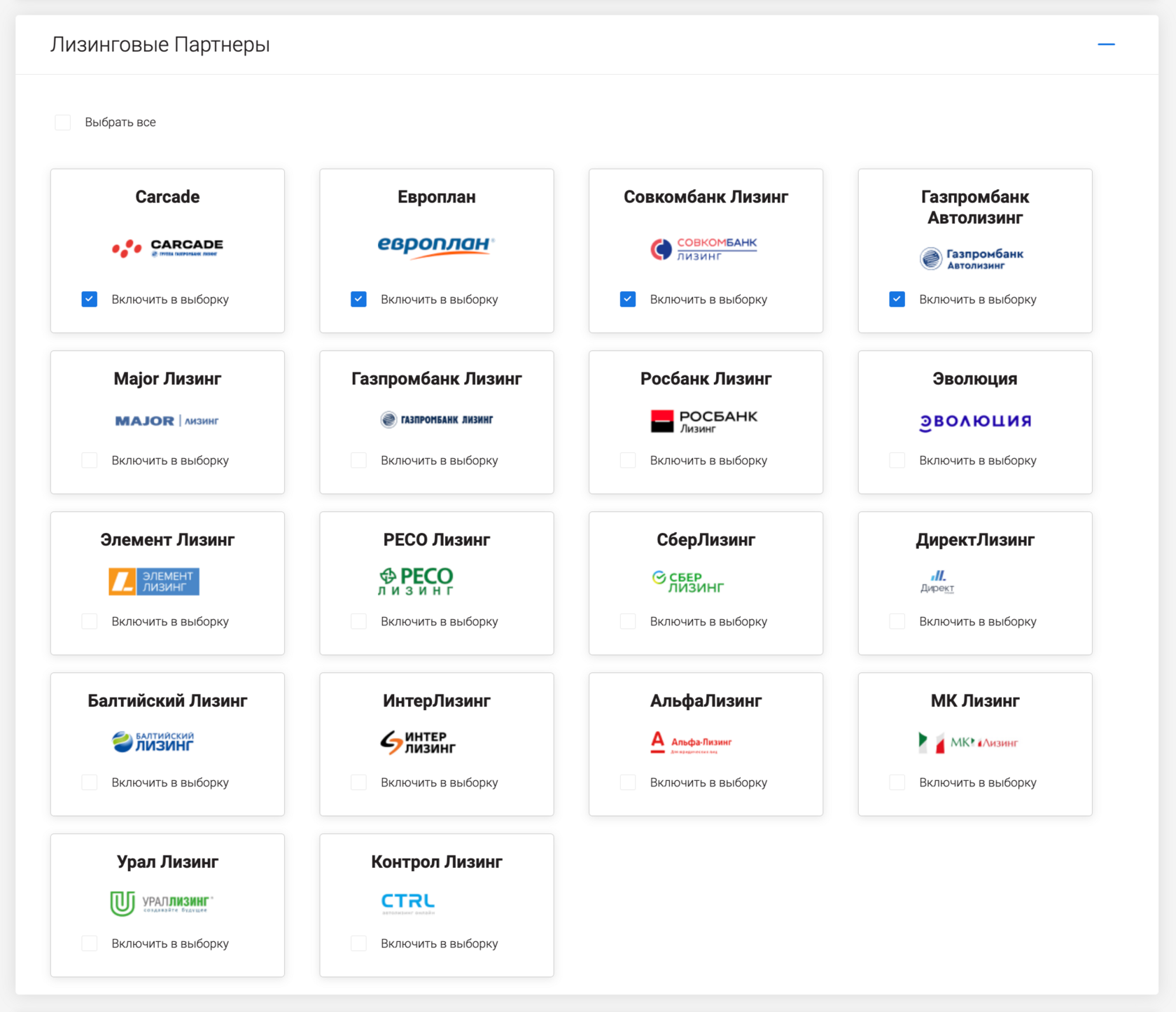Click the Газпромбанк Лизинг logo
The height and width of the screenshot is (1012, 1176).
tap(436, 420)
